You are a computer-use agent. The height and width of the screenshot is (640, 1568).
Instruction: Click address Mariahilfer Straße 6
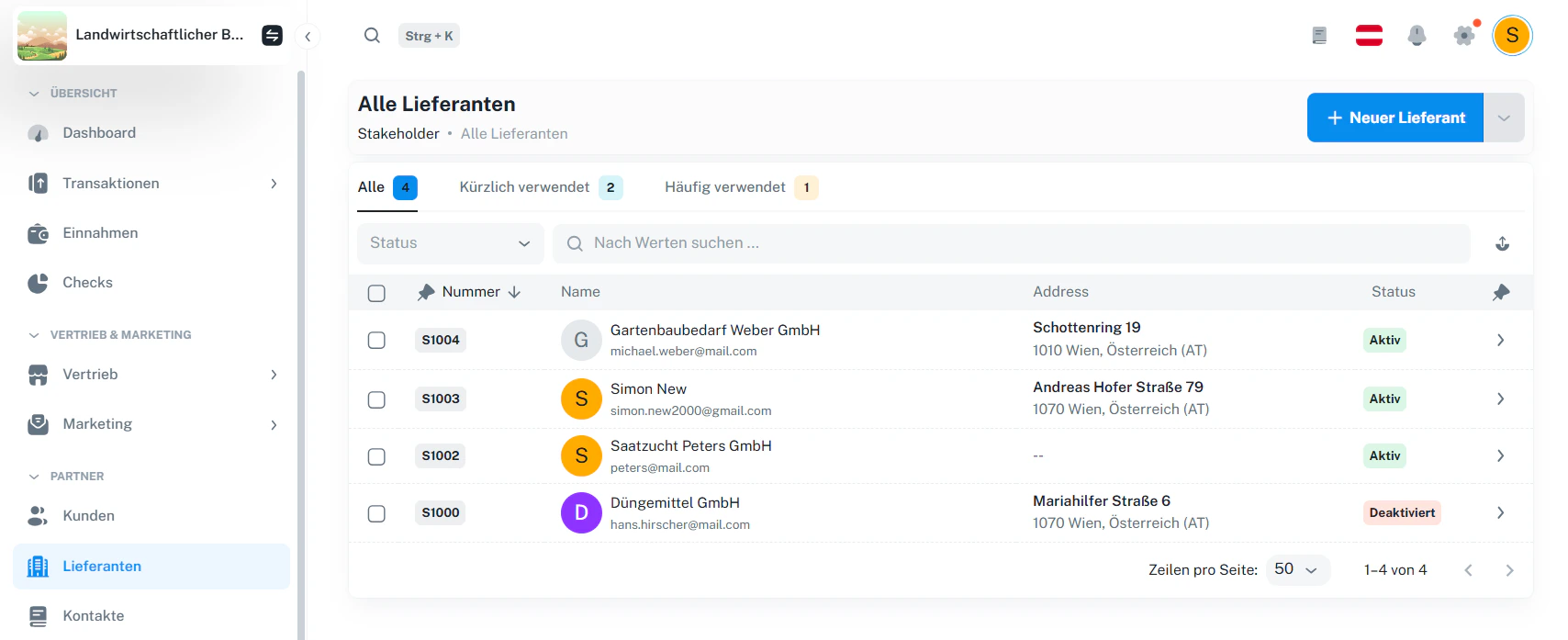coord(1102,501)
